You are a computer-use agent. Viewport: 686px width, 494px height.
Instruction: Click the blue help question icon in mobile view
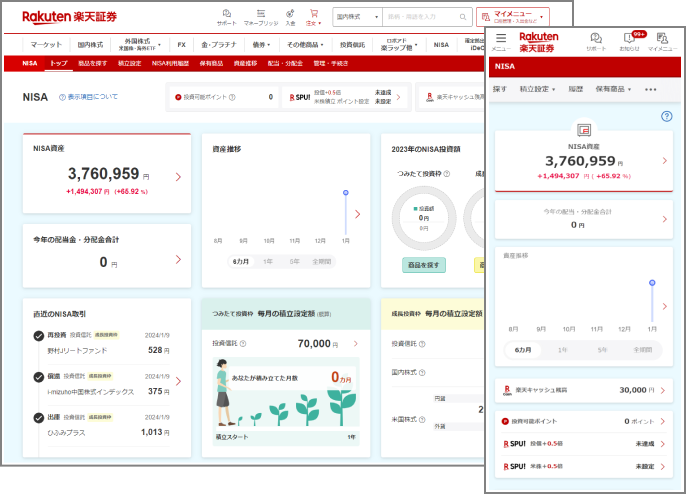pyautogui.click(x=666, y=116)
